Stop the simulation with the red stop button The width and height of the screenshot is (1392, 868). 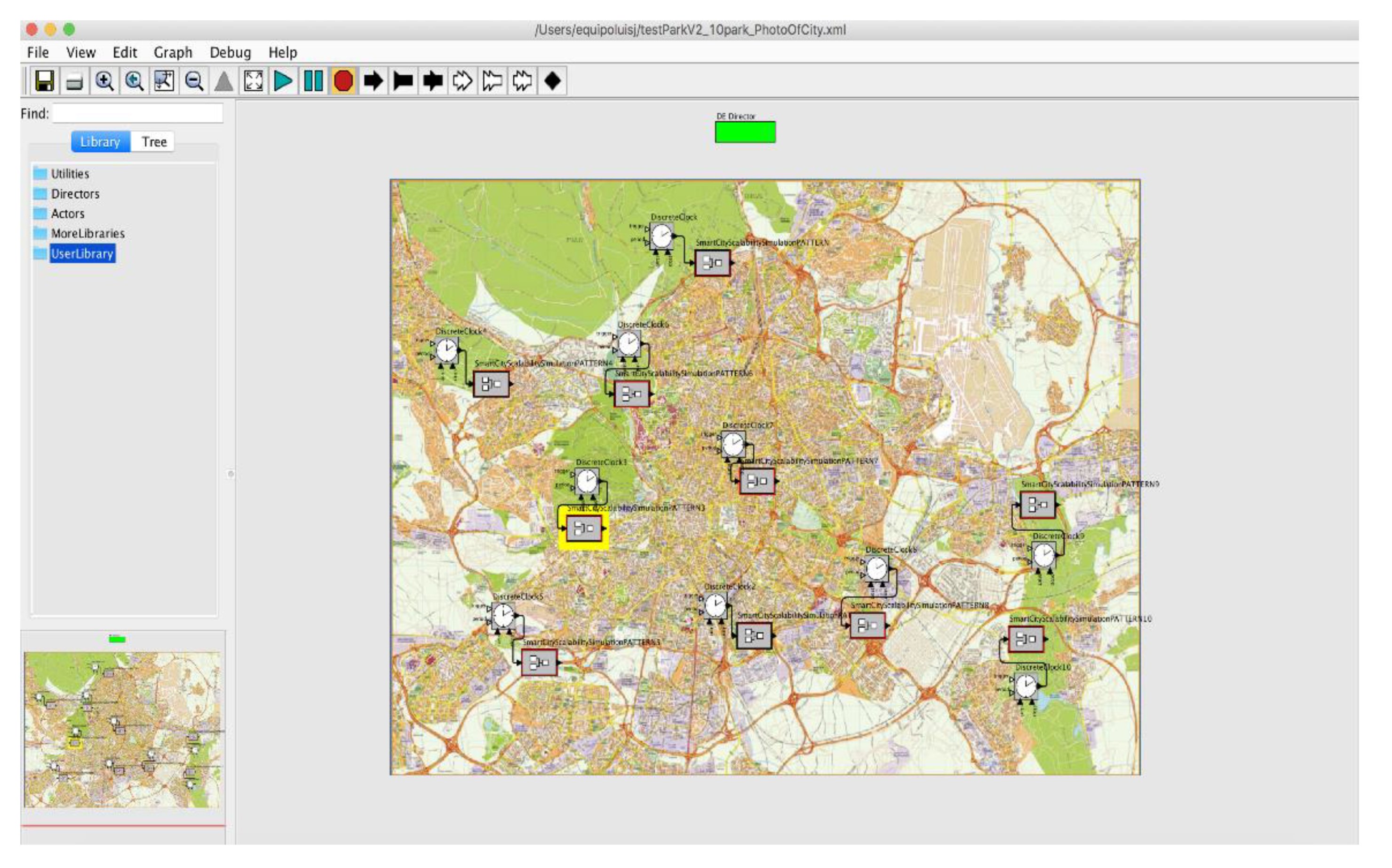pyautogui.click(x=343, y=81)
